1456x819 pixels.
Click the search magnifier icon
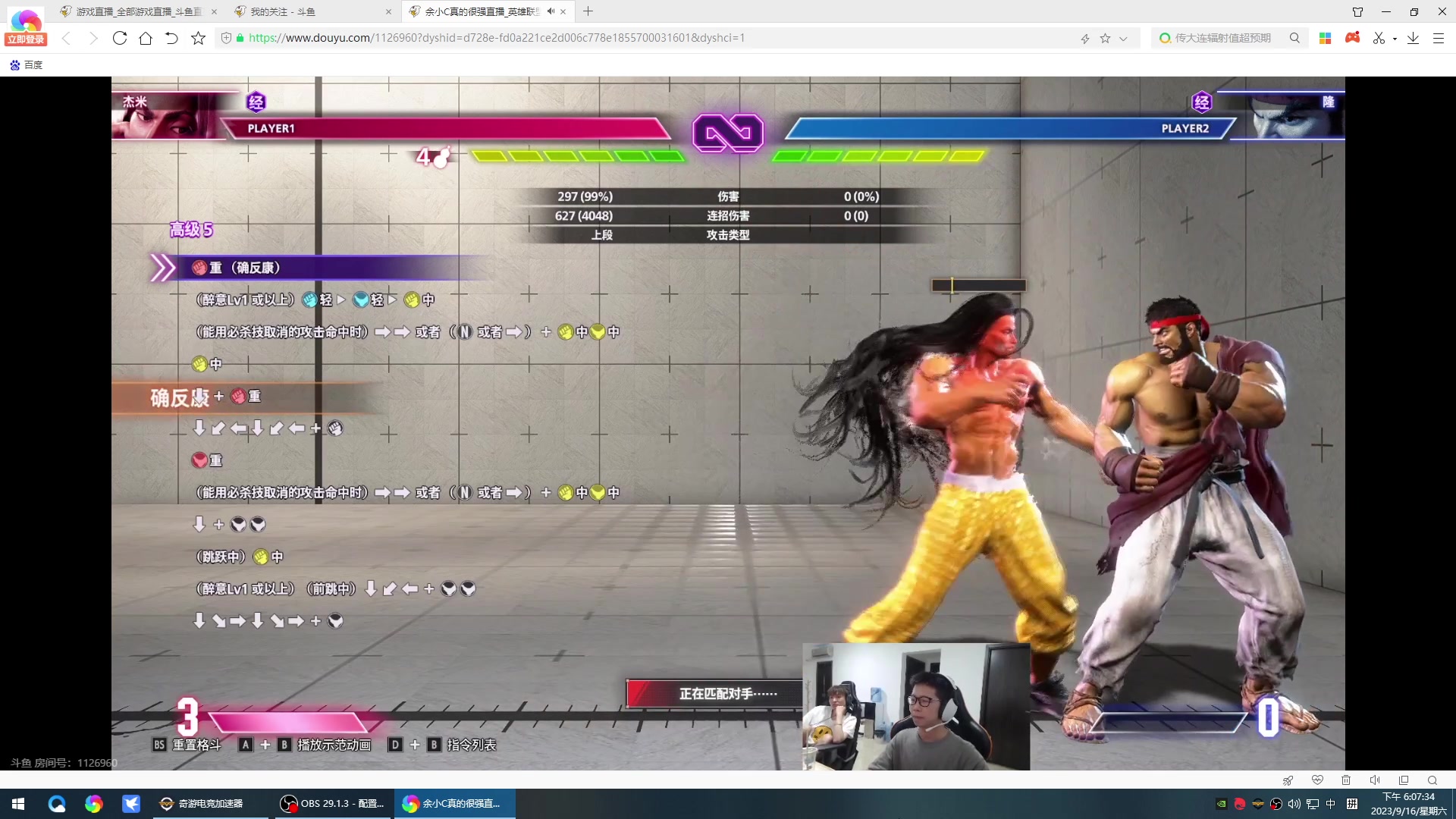[1294, 38]
